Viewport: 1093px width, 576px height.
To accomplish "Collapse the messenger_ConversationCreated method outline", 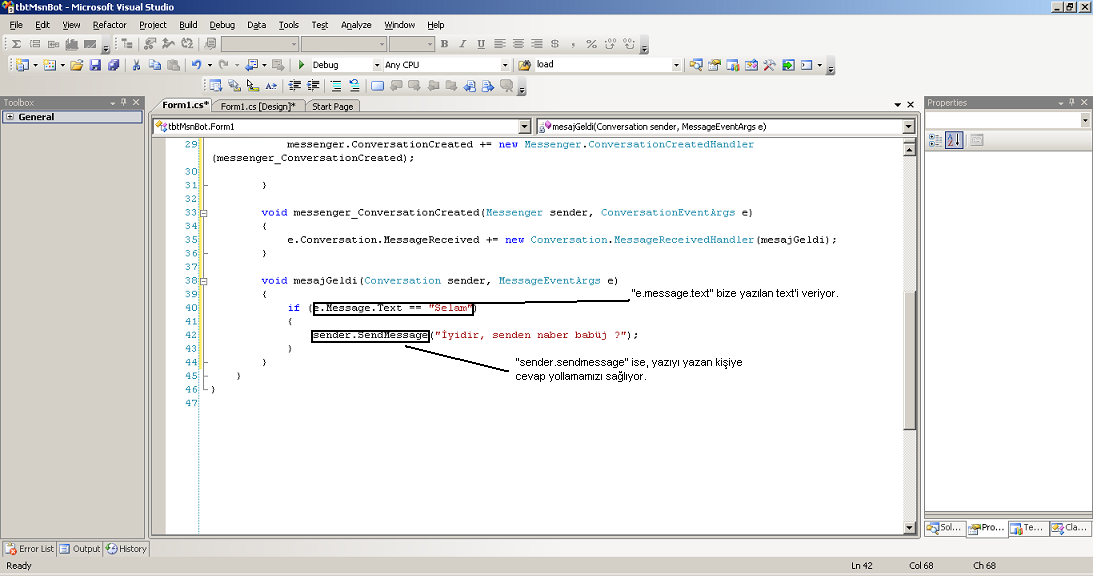I will (204, 213).
